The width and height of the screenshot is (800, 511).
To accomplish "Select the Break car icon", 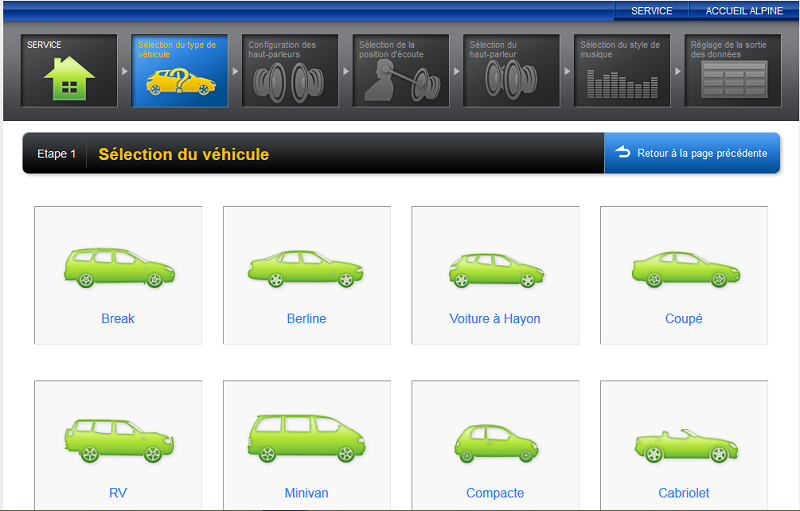I will tap(119, 267).
